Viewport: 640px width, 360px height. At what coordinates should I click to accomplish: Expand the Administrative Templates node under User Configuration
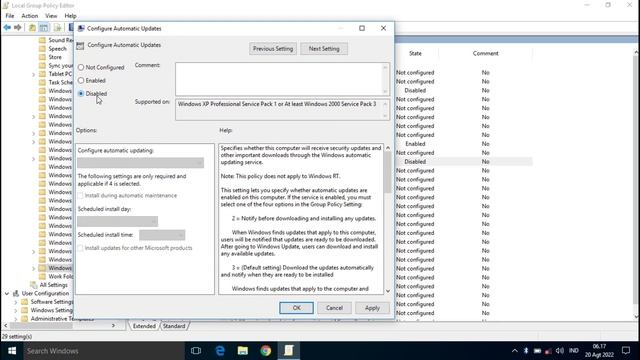pos(16,319)
